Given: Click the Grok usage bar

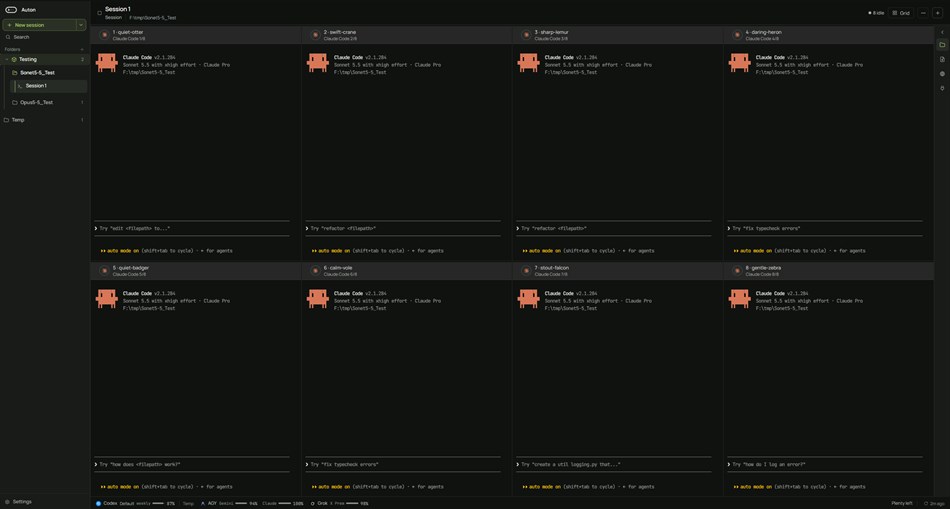Looking at the screenshot, I should pyautogui.click(x=352, y=503).
